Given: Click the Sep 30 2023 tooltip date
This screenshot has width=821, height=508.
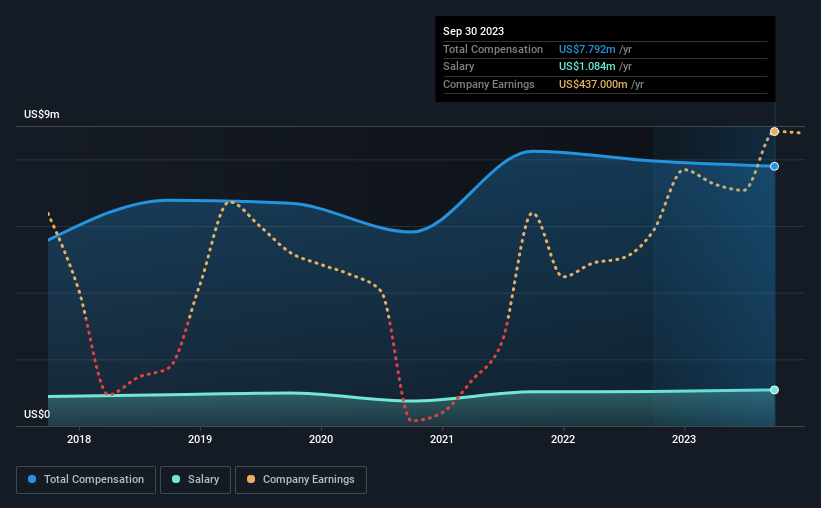Looking at the screenshot, I should [473, 31].
